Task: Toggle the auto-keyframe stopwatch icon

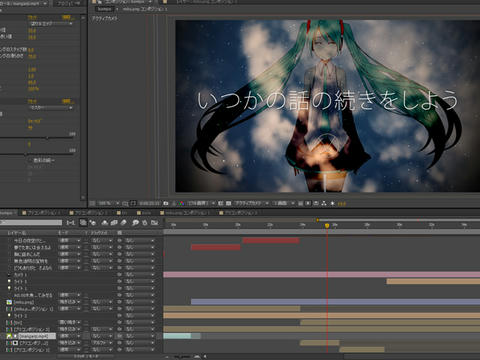Action: tap(145, 223)
